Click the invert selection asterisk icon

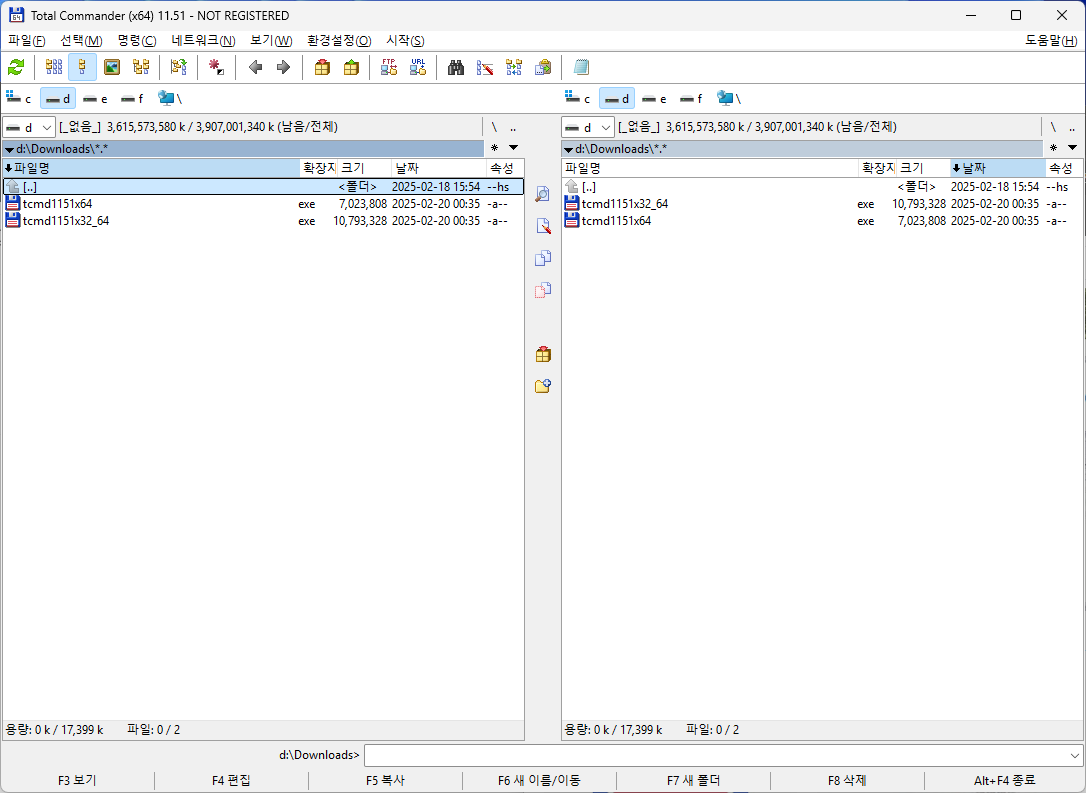point(217,67)
